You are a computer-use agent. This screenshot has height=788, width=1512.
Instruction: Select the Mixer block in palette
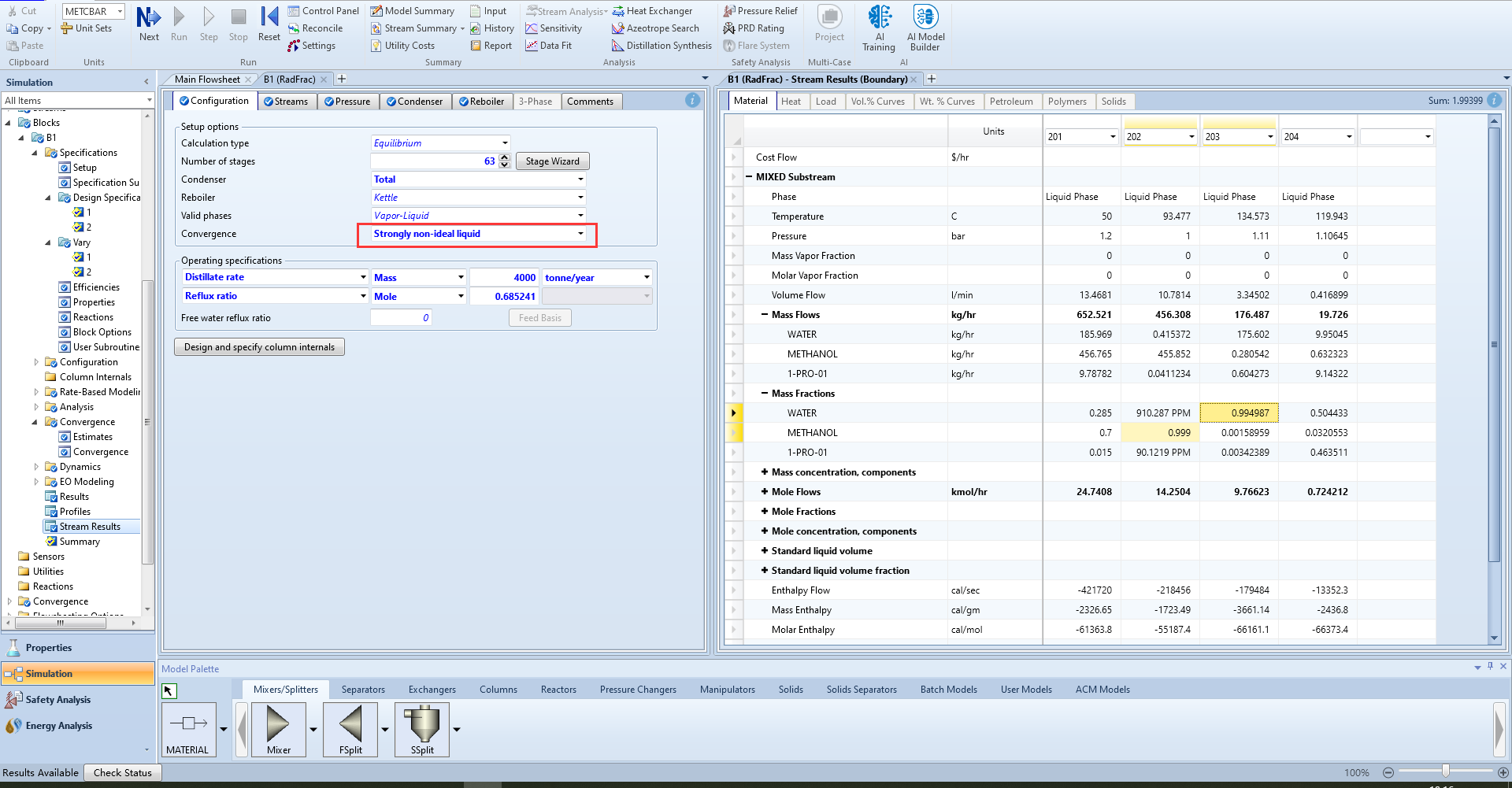coord(278,730)
